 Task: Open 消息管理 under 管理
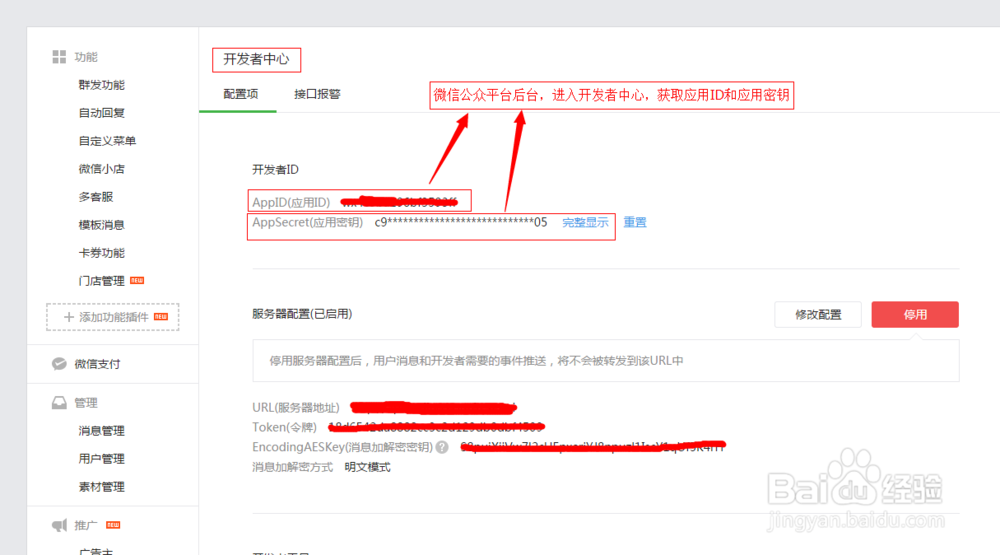[101, 431]
